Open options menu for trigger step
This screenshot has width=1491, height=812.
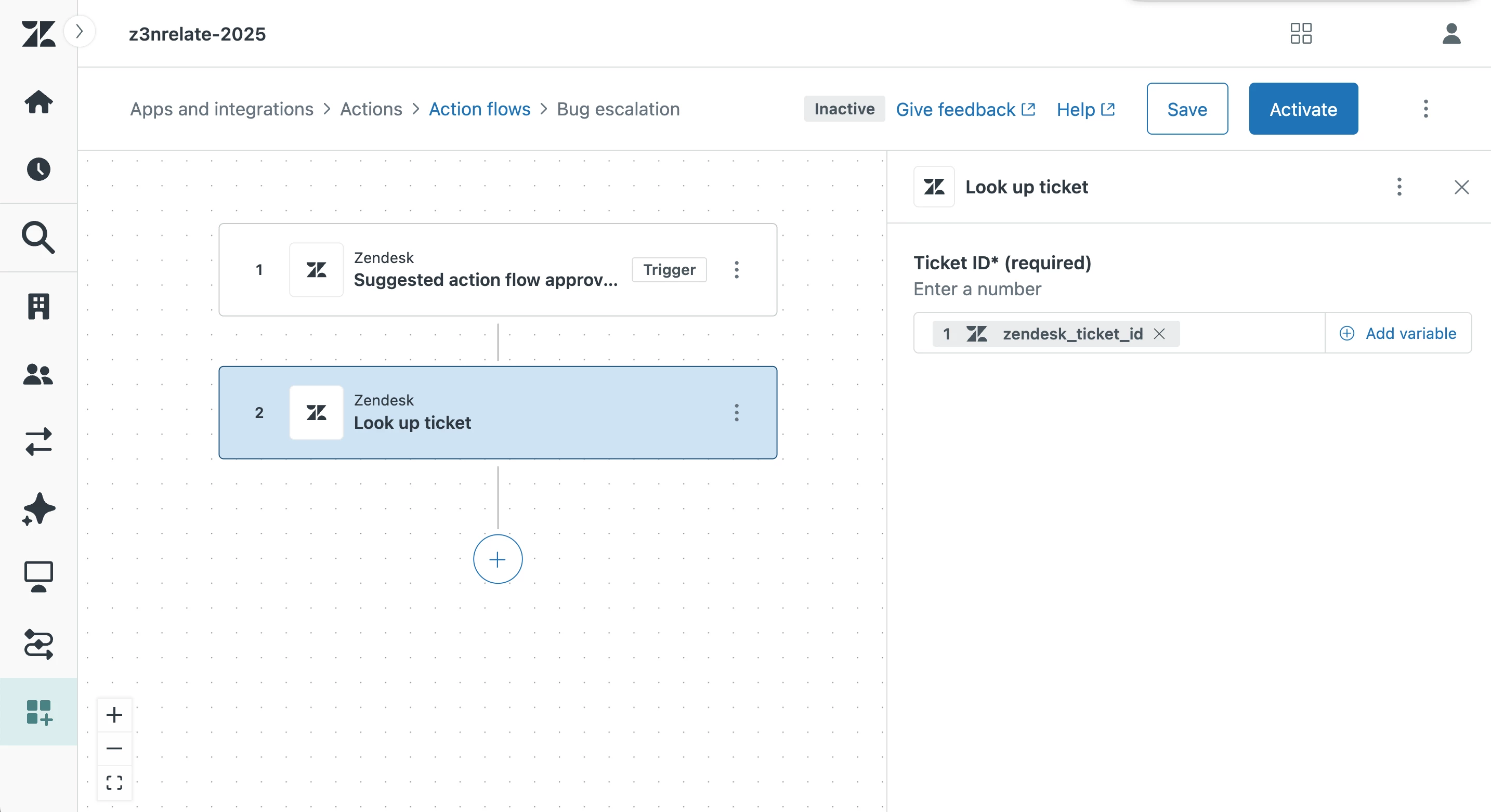736,270
